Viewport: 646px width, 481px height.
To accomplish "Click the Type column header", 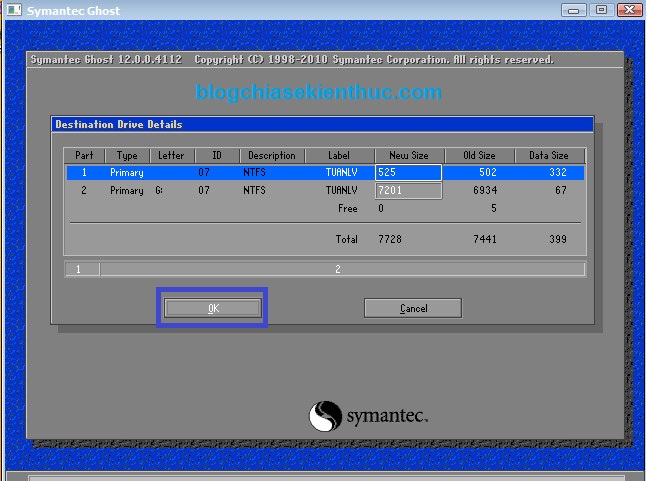I will click(x=127, y=156).
